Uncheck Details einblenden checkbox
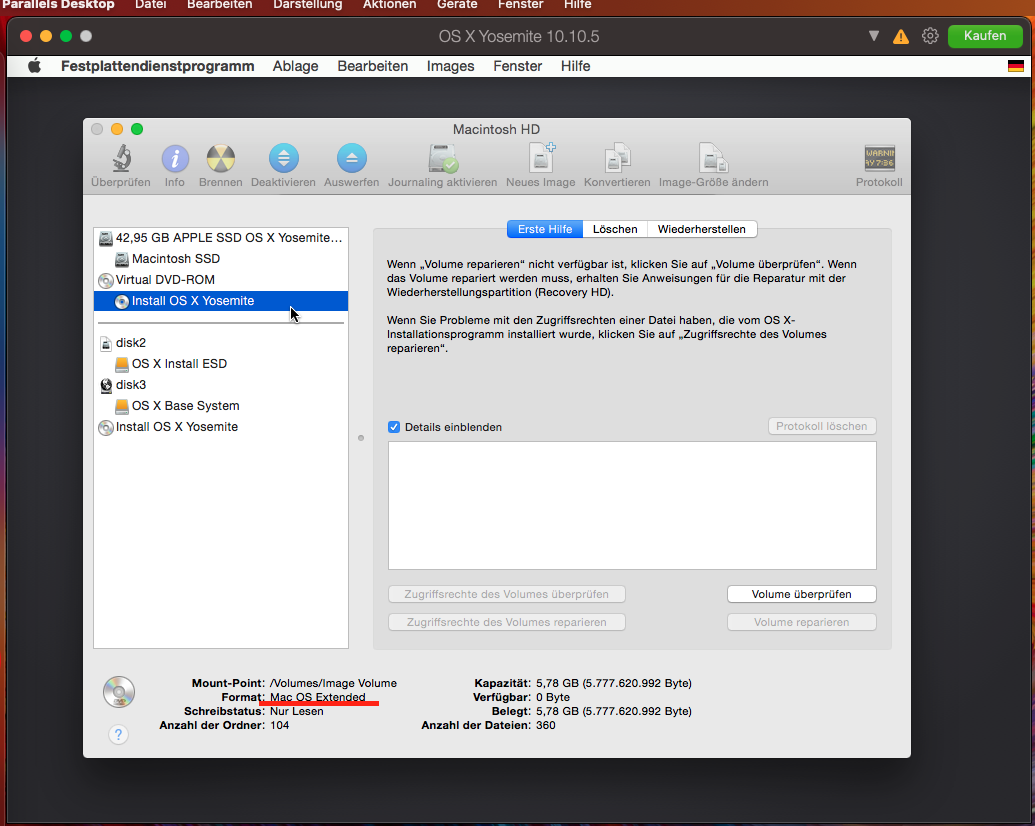1035x826 pixels. click(x=394, y=427)
